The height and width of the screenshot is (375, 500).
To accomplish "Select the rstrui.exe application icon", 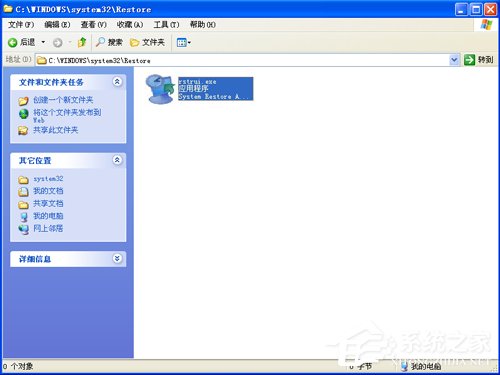I will [160, 89].
